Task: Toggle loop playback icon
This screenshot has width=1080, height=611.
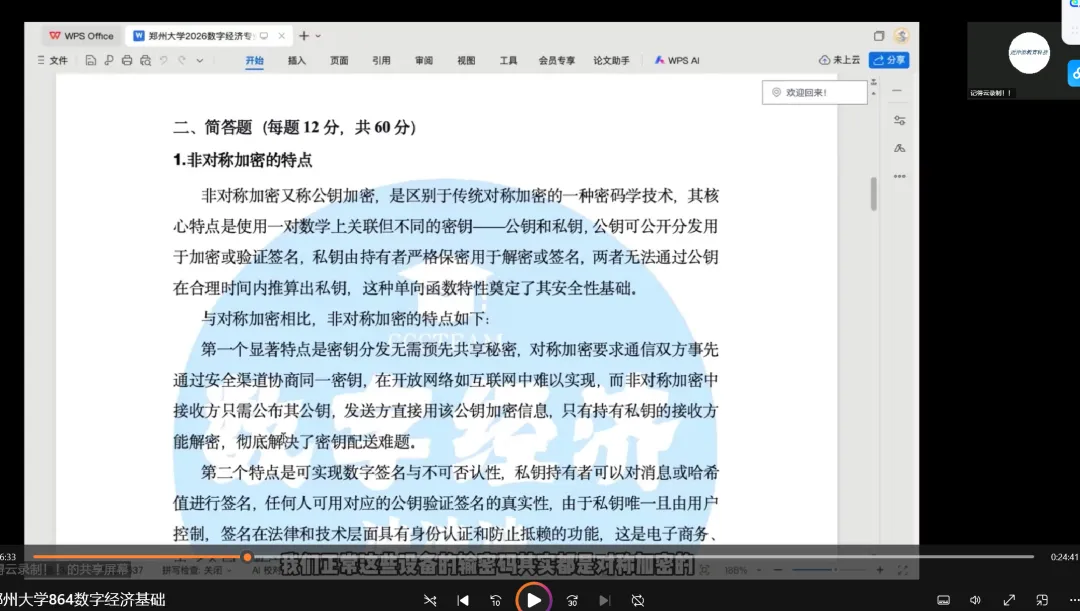Action: pyautogui.click(x=638, y=601)
